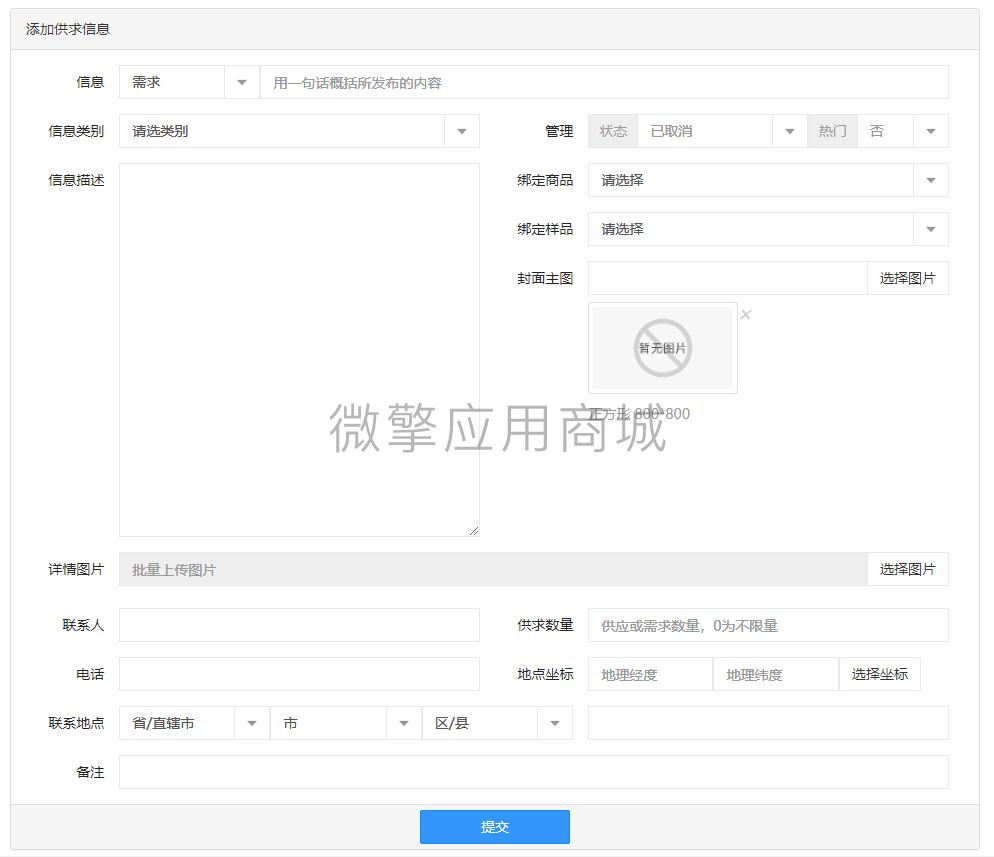Open the 省/直辖市 dropdown
Screen dimensions: 994x857
coord(194,723)
